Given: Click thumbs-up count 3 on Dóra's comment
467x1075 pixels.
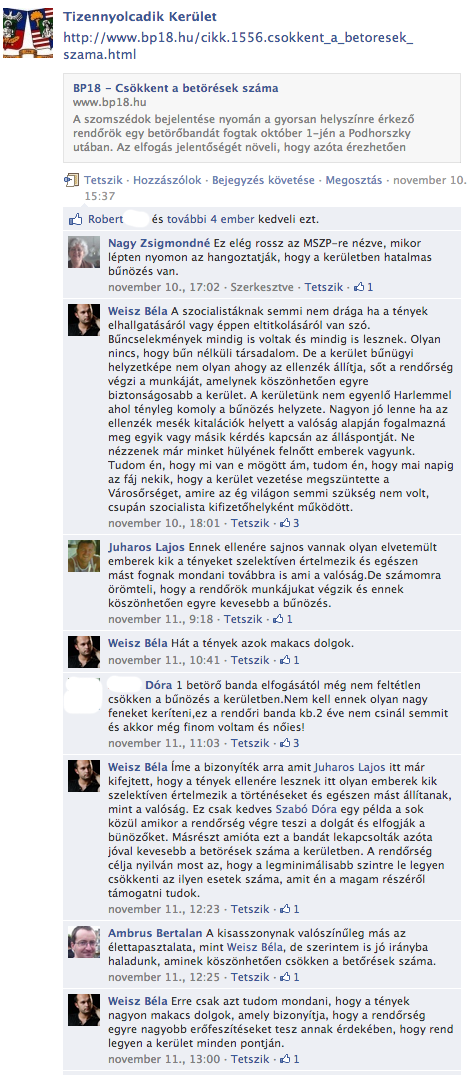Looking at the screenshot, I should click(x=289, y=743).
